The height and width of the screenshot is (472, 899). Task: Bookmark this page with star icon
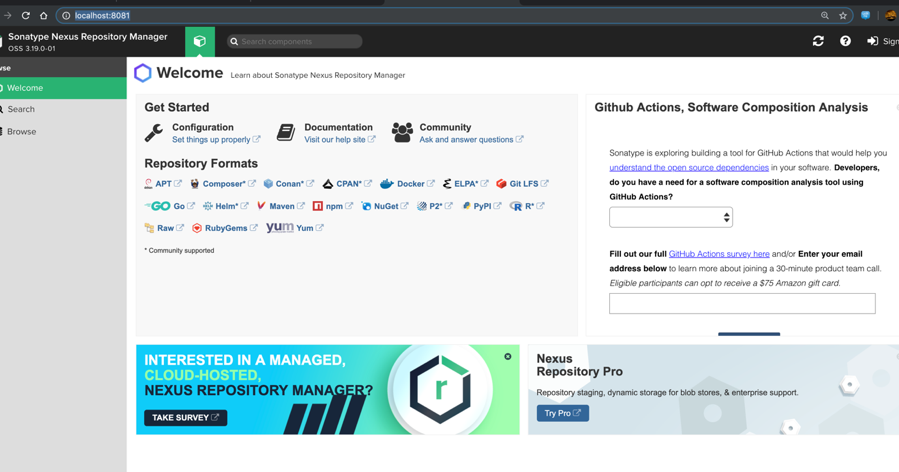[843, 15]
